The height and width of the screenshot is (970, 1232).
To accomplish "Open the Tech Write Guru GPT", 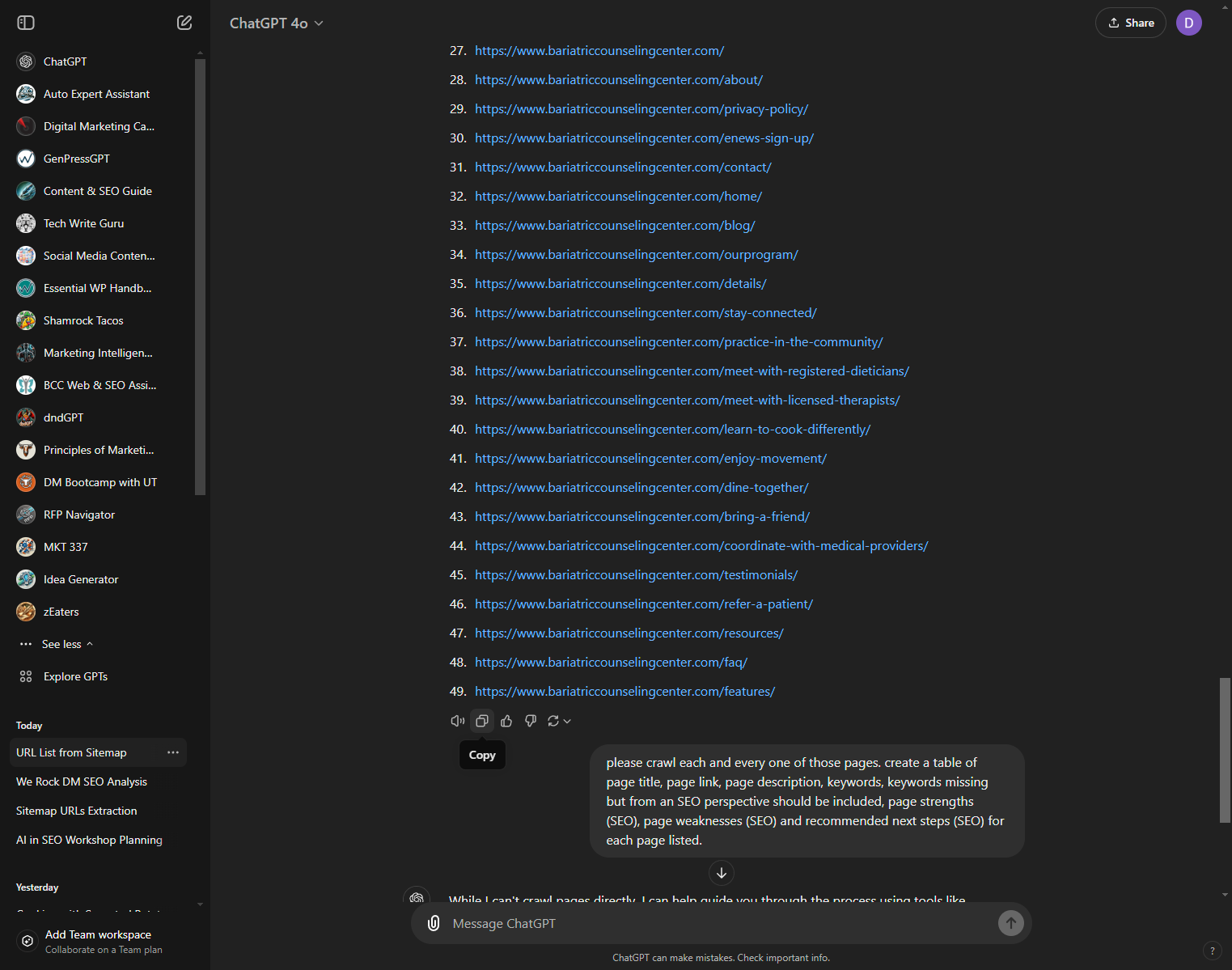I will 101,223.
